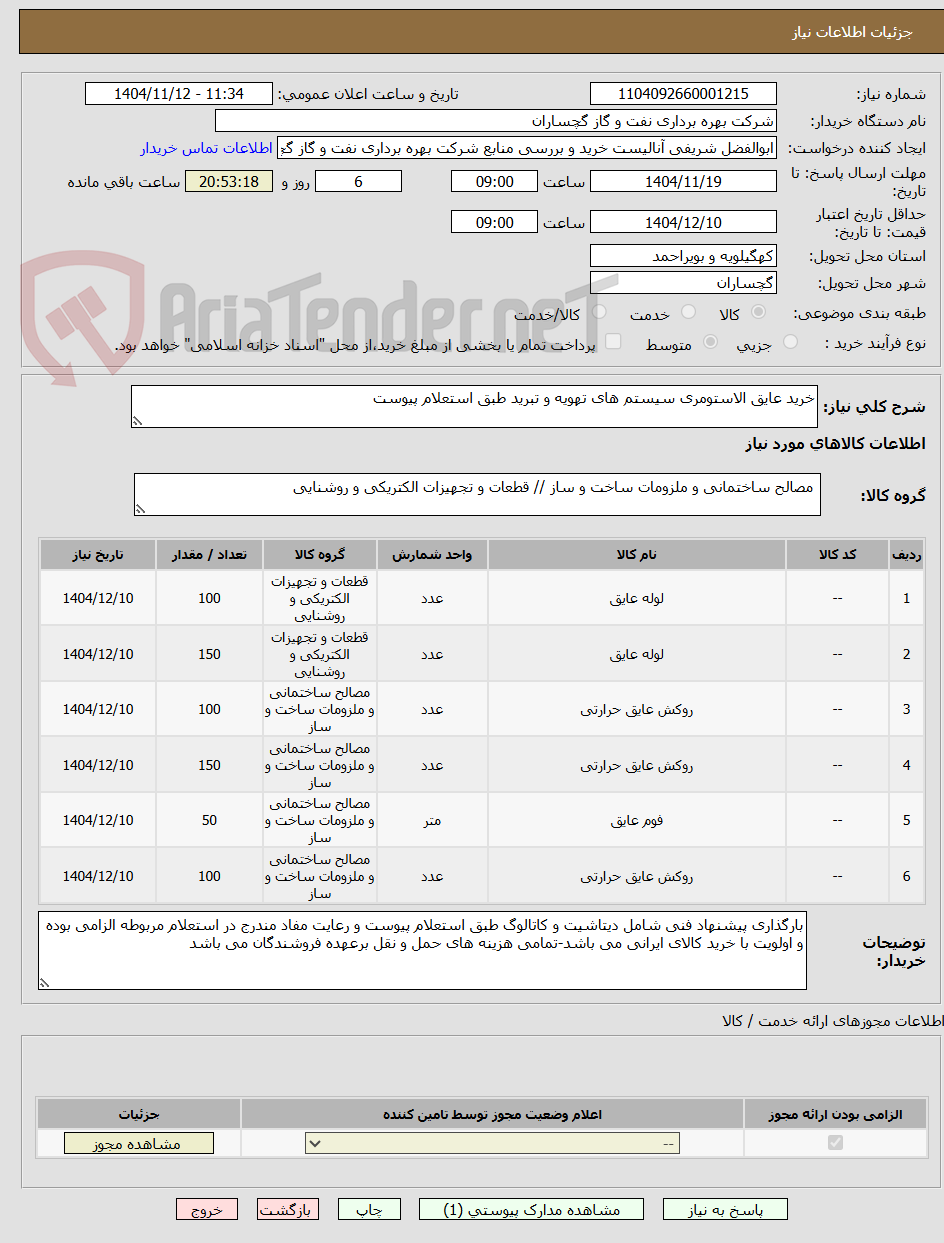Open buyer contact info link
Viewport: 944px width, 1243px height.
pos(206,148)
